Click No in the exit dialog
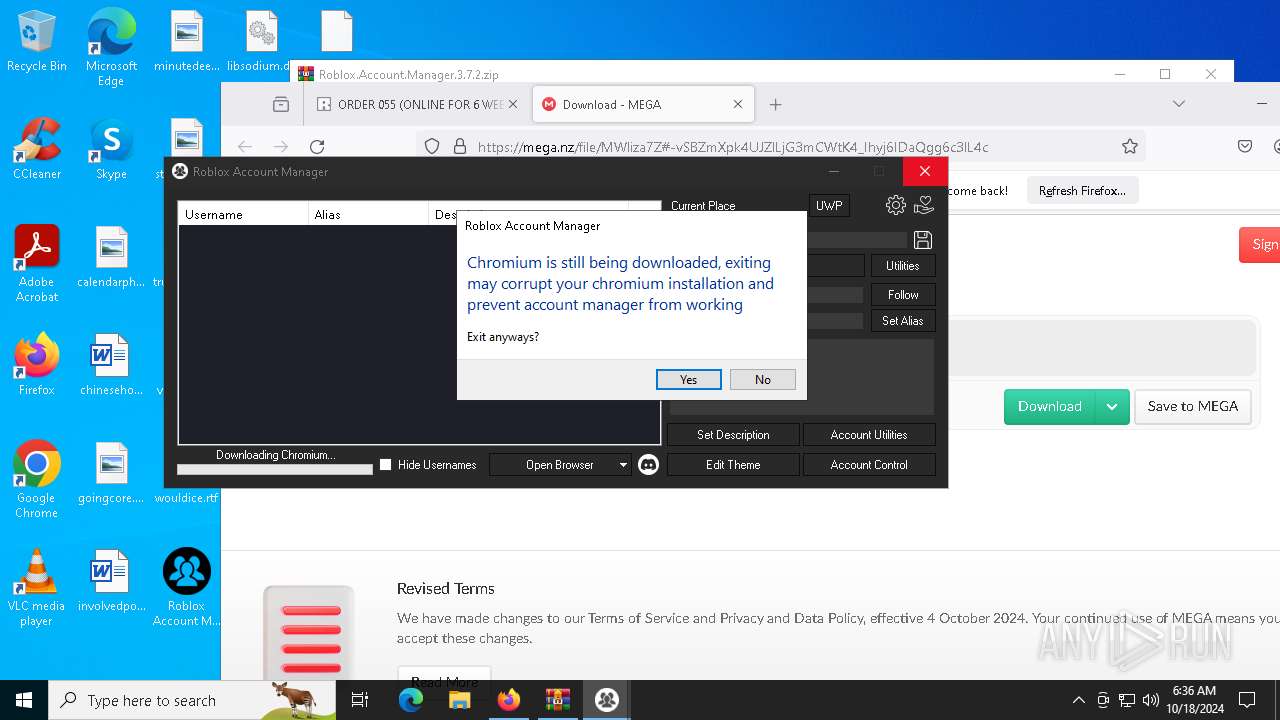This screenshot has width=1280, height=720. 762,380
